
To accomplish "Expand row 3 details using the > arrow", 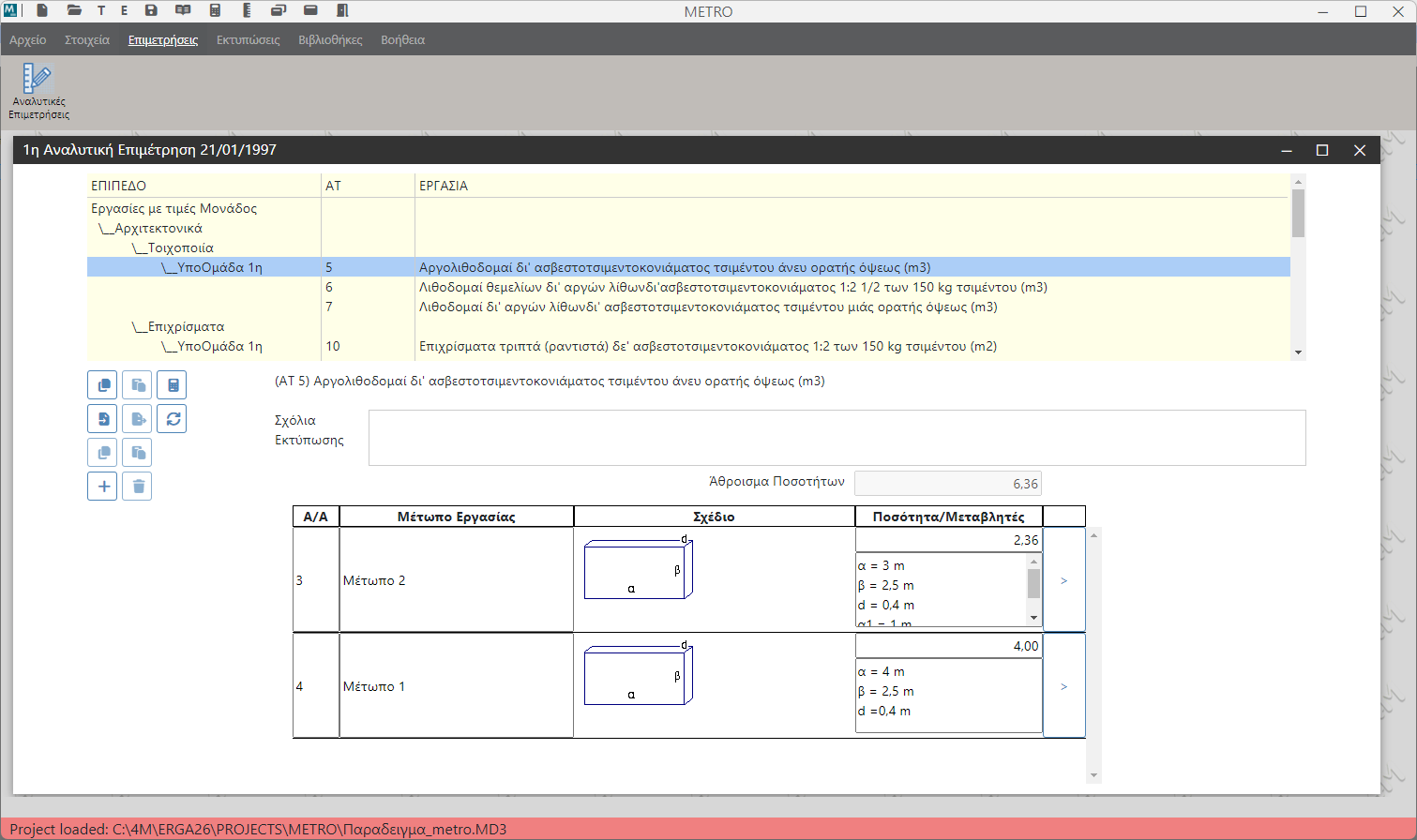I will point(1063,581).
